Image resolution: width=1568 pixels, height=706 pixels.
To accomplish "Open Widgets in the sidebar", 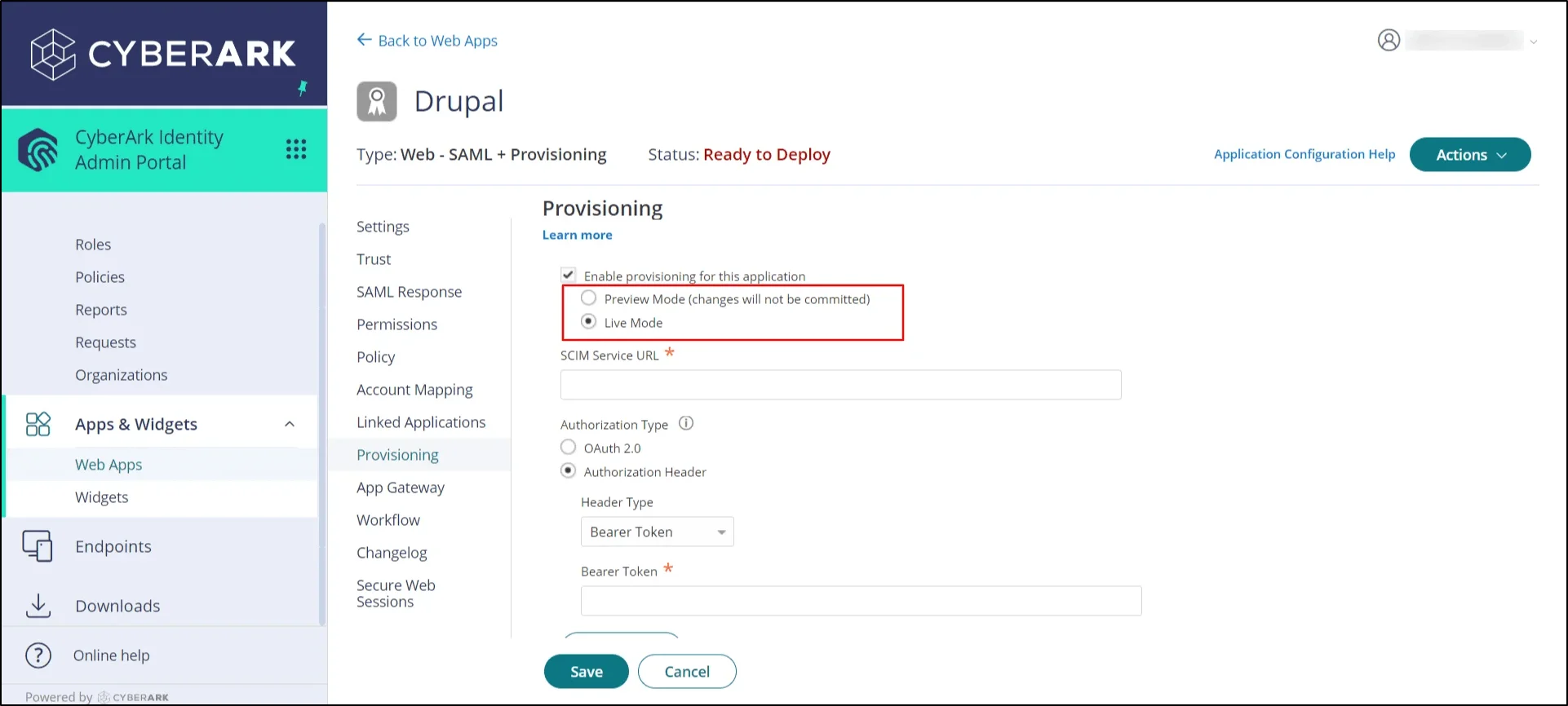I will (x=102, y=497).
